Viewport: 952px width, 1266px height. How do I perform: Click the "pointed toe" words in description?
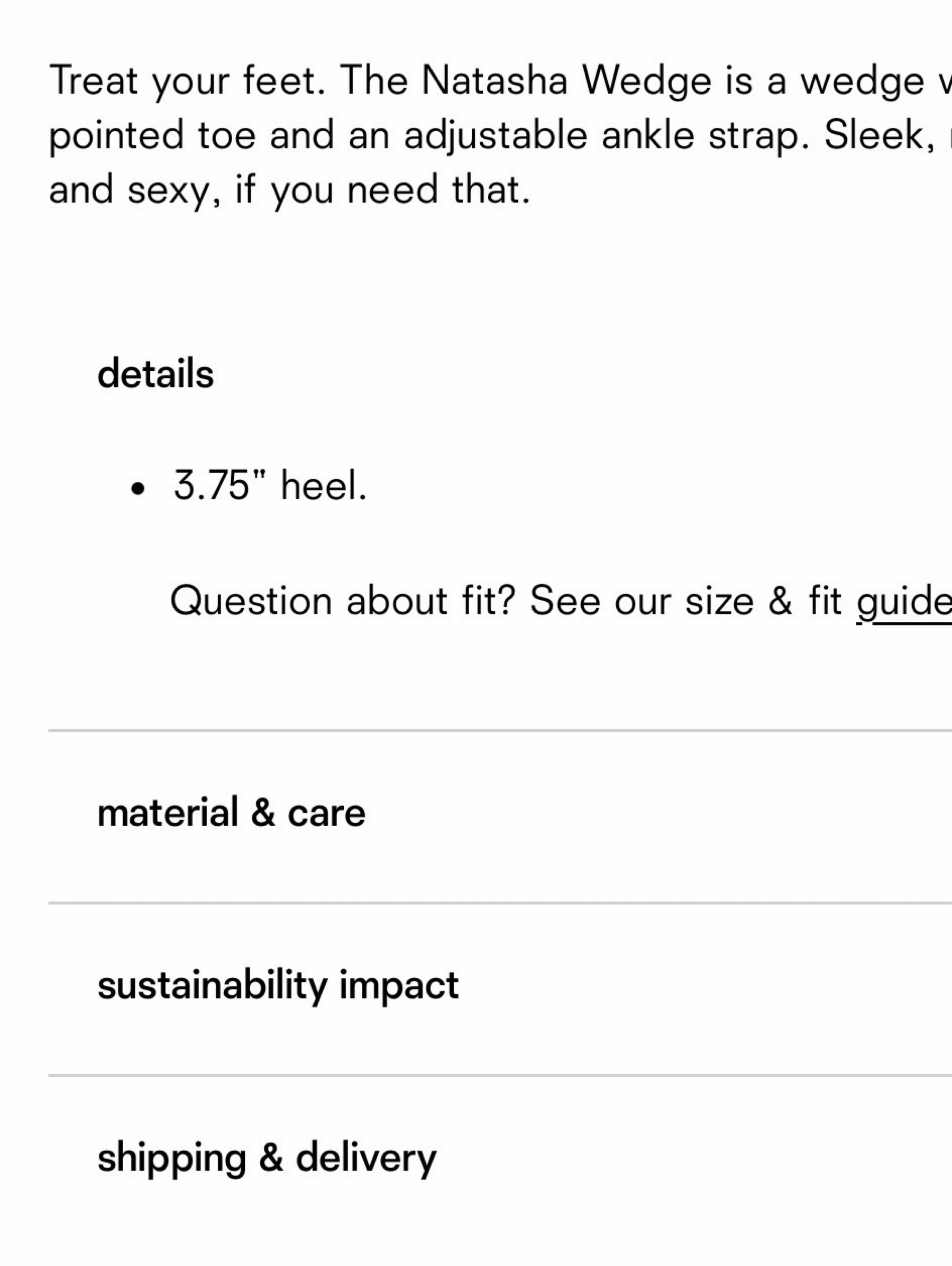coord(152,135)
